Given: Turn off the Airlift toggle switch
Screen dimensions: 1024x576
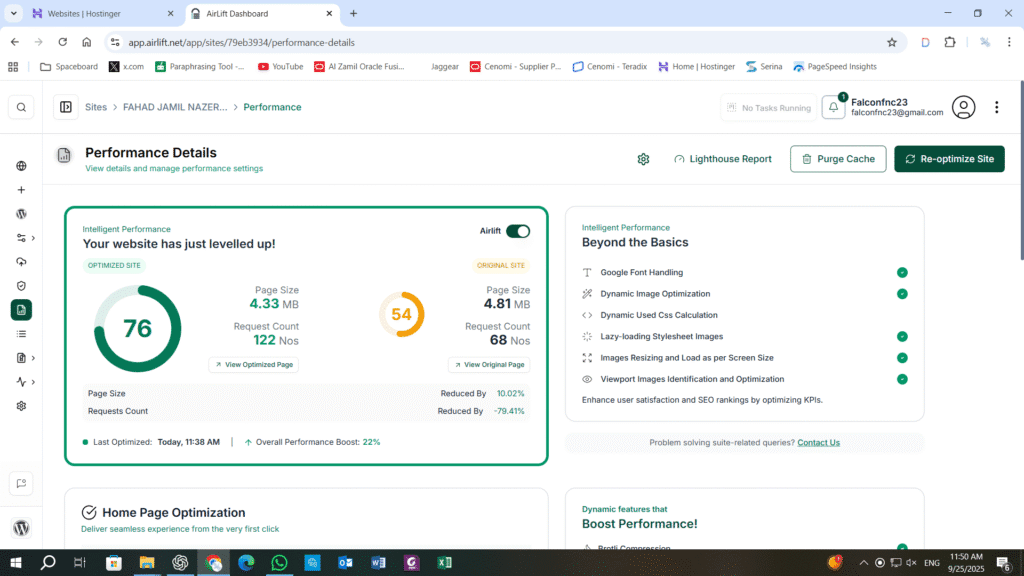Looking at the screenshot, I should click(518, 231).
